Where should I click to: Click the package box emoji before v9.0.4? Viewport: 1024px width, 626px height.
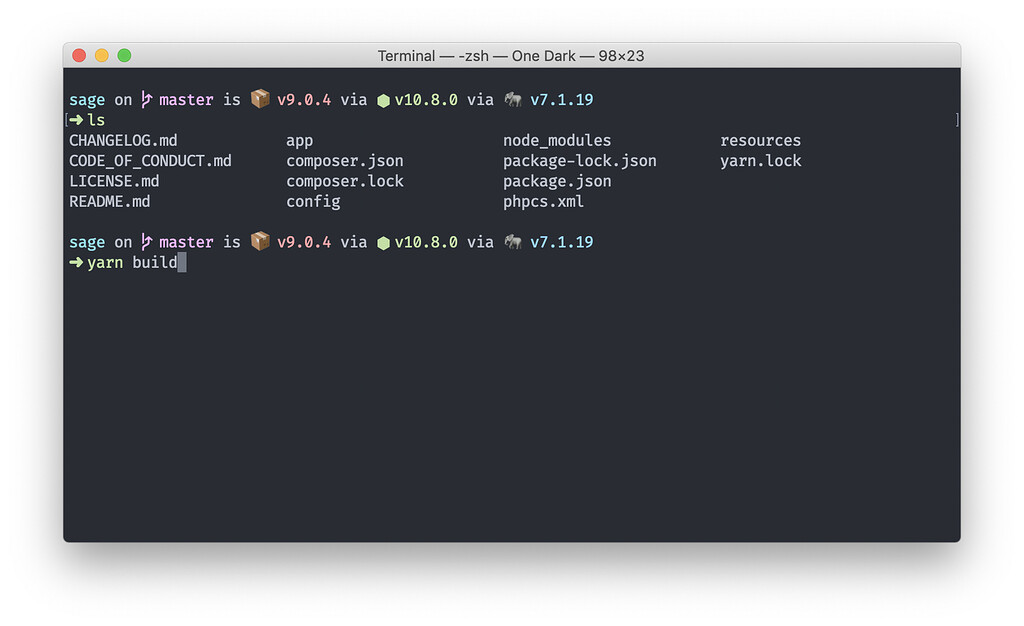click(259, 99)
